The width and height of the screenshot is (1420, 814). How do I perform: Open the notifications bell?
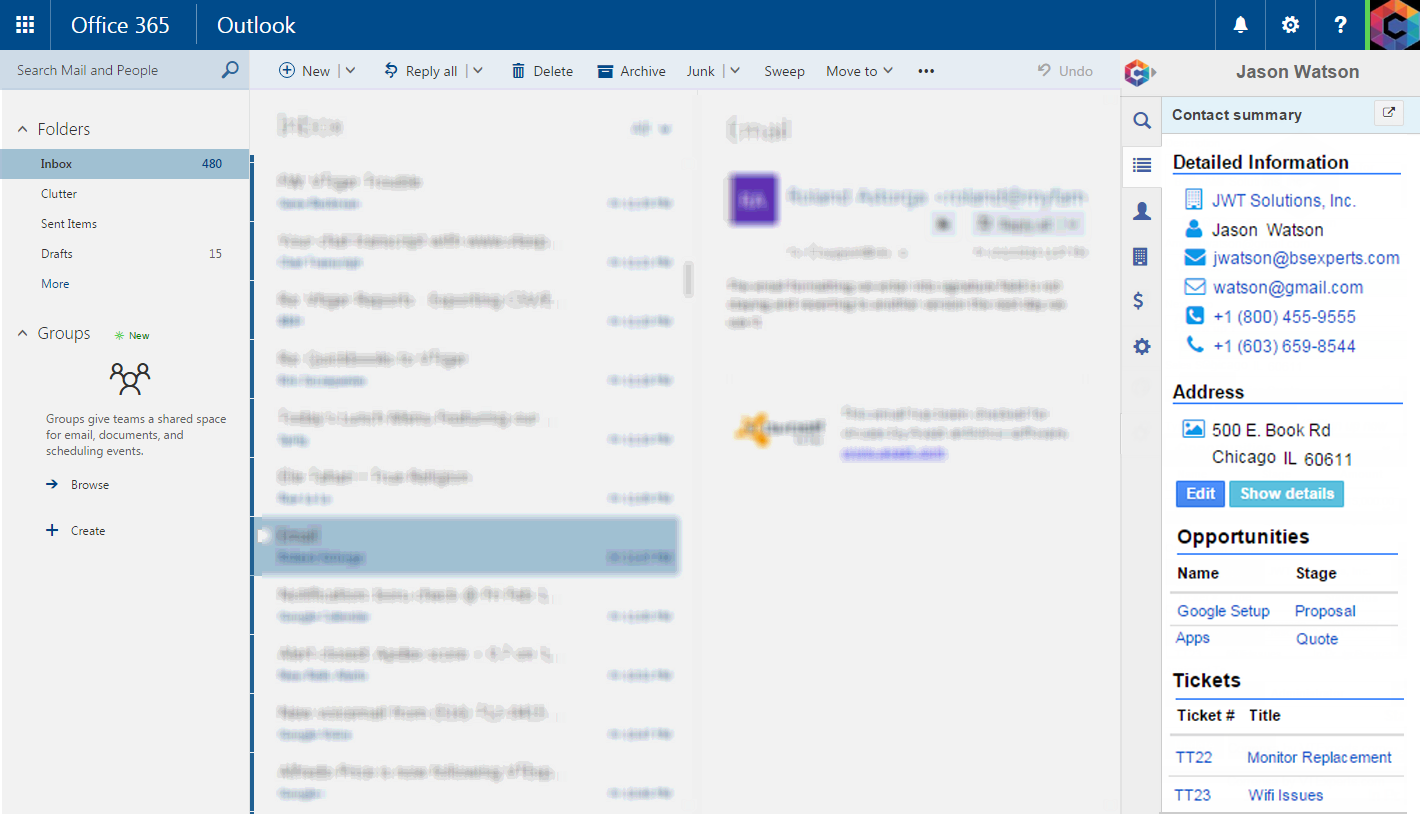pyautogui.click(x=1240, y=25)
